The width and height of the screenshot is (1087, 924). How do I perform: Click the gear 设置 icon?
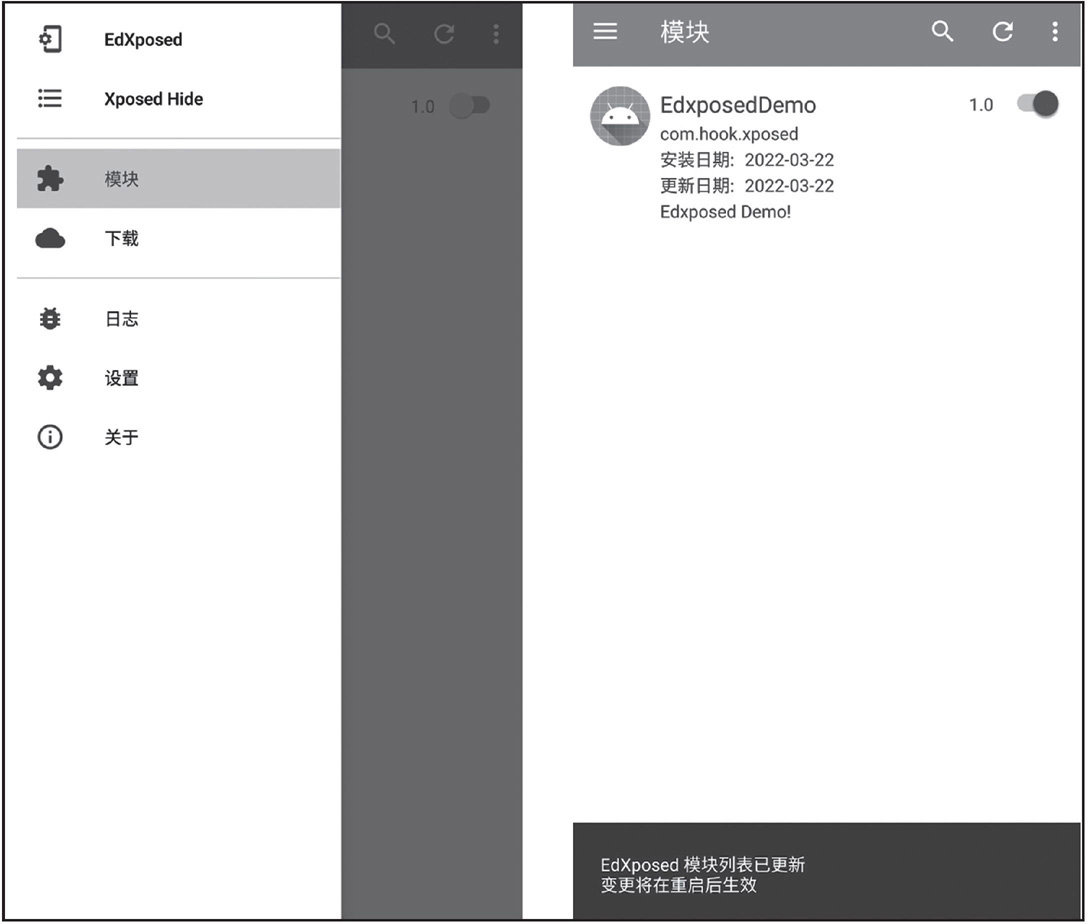pos(50,378)
